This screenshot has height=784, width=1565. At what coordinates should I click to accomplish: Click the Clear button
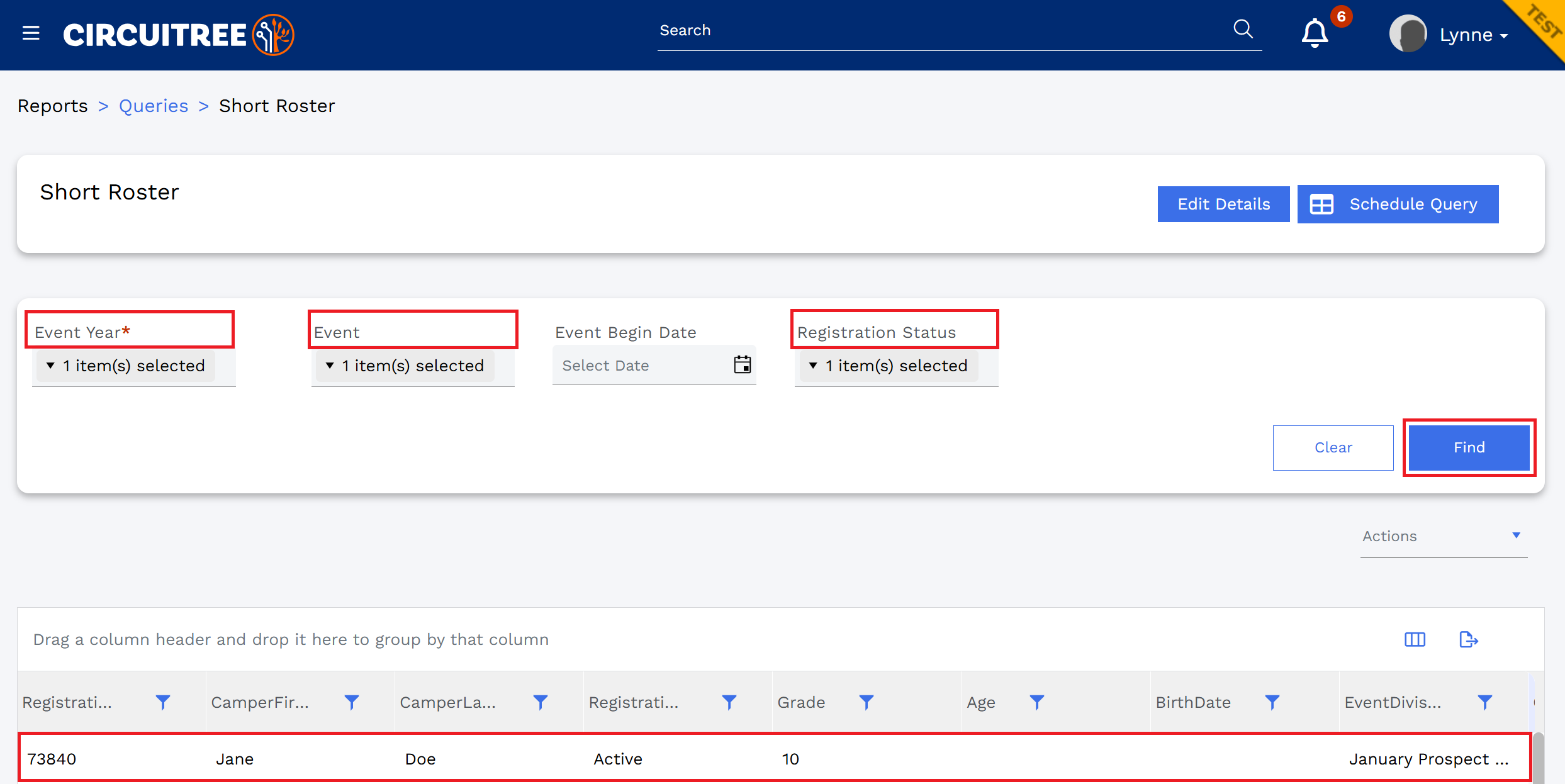click(1333, 447)
